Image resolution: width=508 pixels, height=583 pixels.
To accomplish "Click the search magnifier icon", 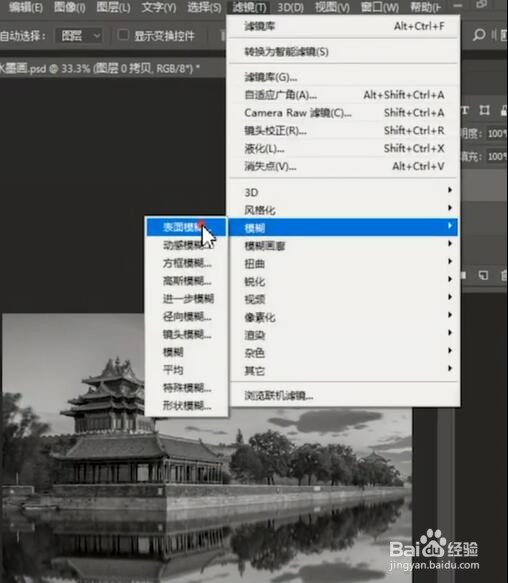I will (x=479, y=35).
